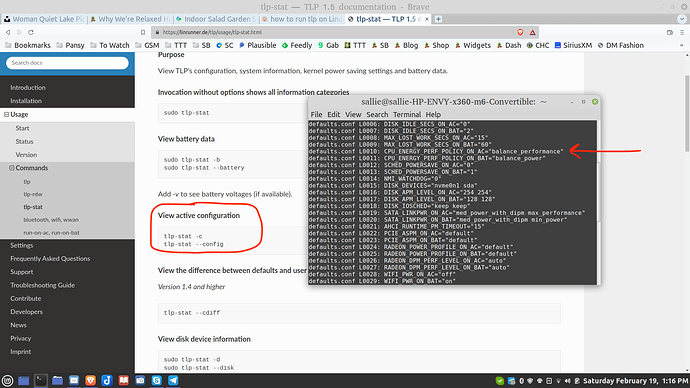Open the mail client taskbar icon

pyautogui.click(x=74, y=381)
